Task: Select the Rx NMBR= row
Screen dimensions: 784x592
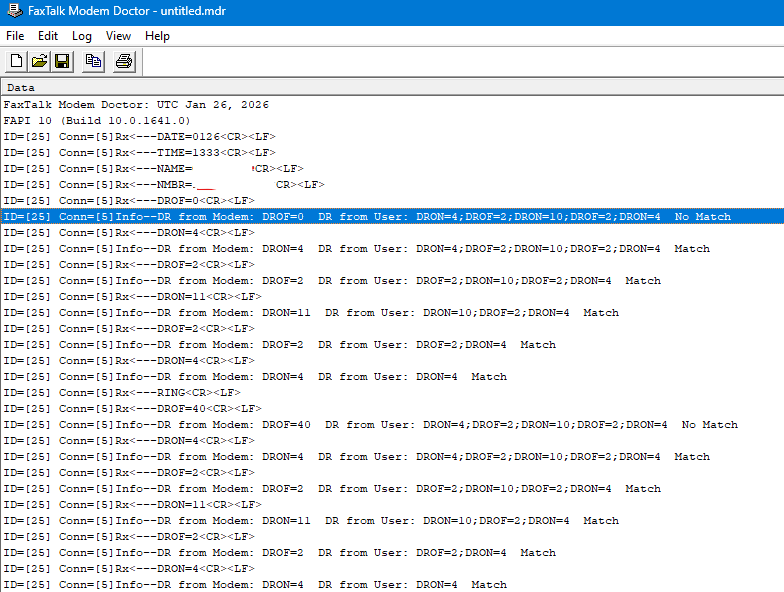Action: click(392, 184)
